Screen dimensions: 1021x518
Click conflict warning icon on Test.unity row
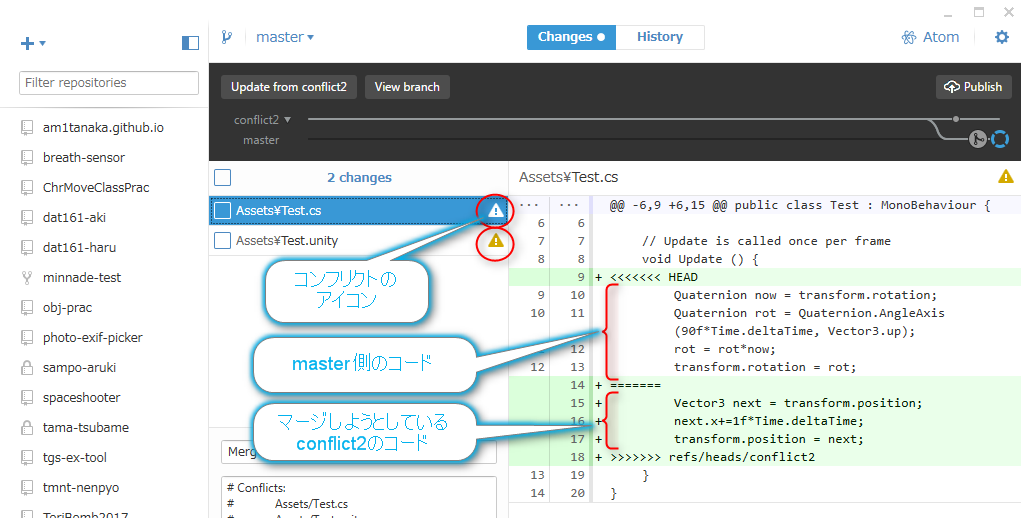tap(496, 241)
